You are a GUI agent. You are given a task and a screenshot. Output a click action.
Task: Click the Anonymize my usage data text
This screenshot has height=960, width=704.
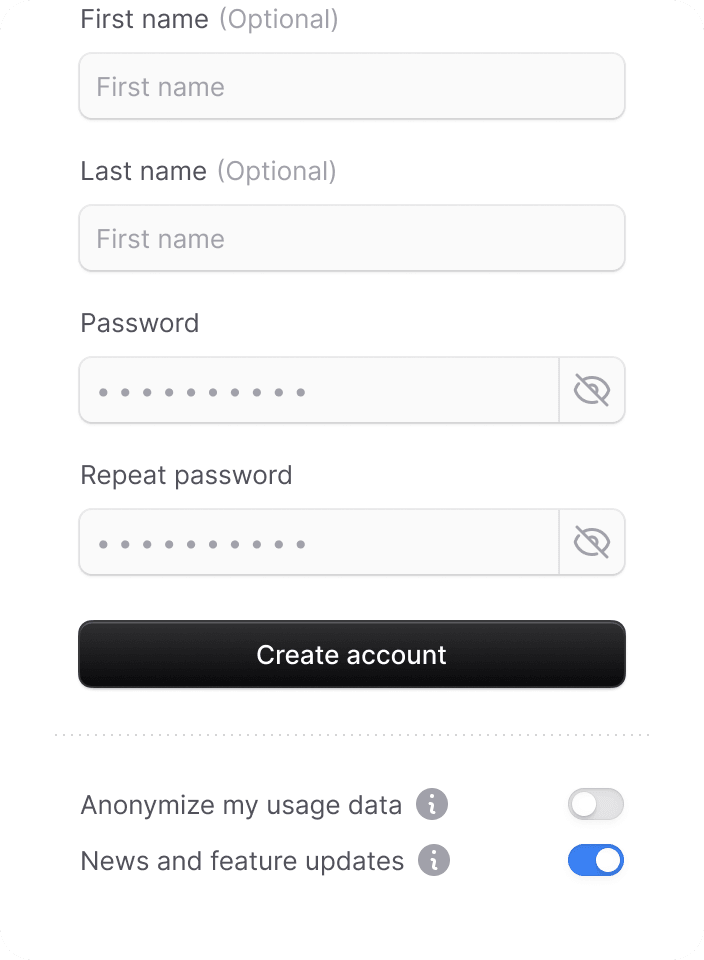tap(241, 805)
